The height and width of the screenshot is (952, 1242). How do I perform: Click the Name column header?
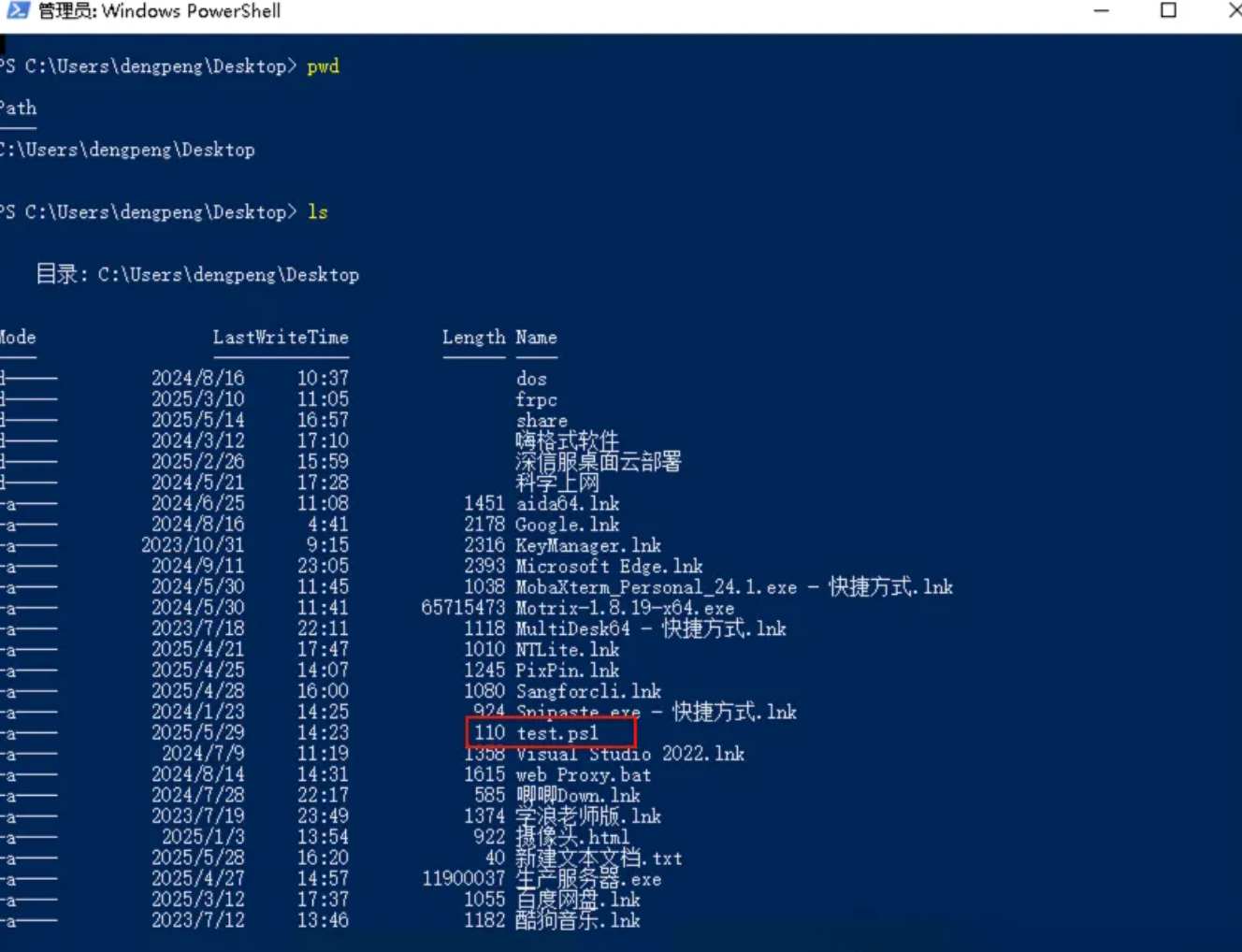coord(536,338)
